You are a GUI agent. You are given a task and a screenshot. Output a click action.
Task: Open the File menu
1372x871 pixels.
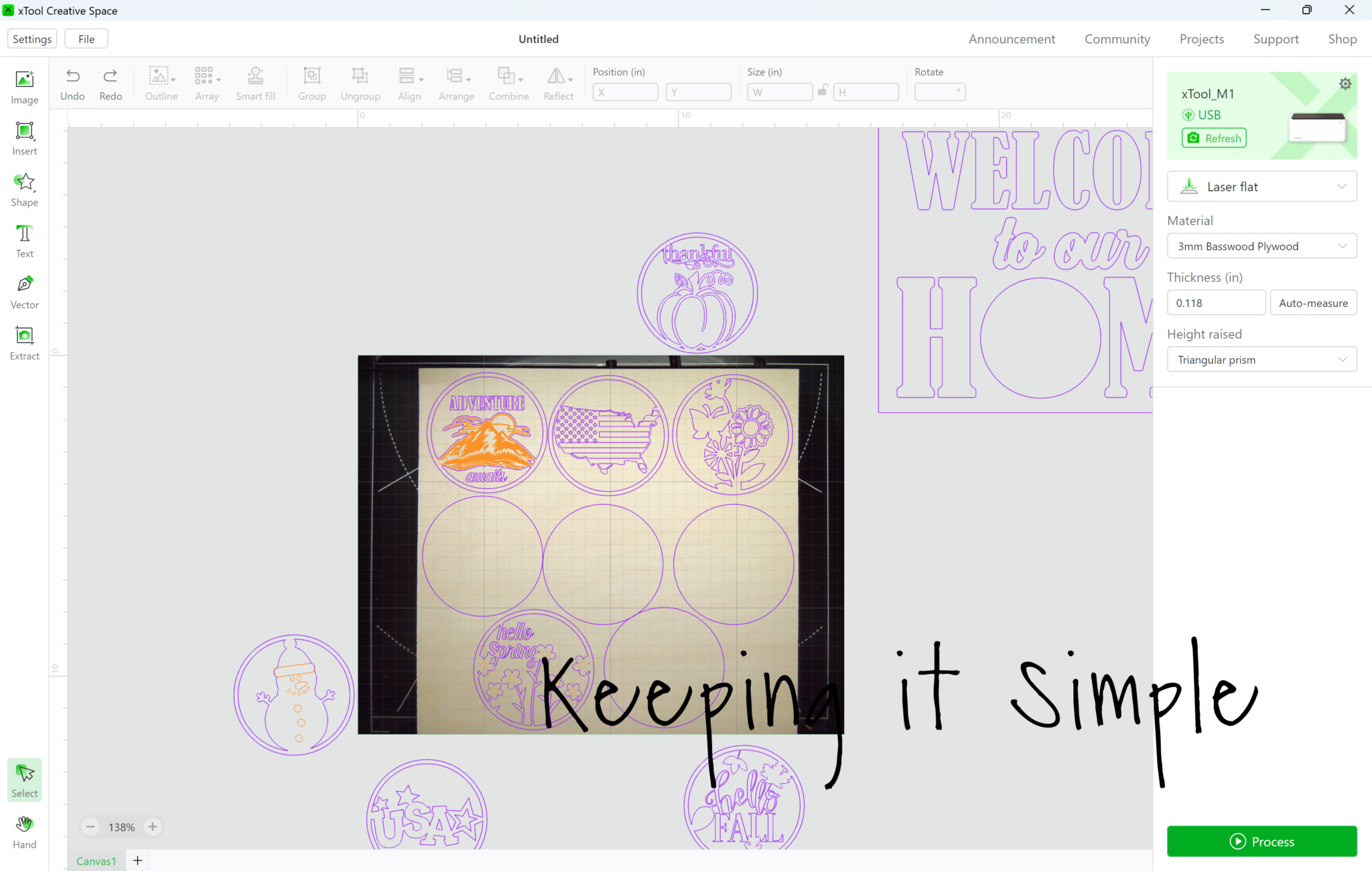tap(86, 39)
